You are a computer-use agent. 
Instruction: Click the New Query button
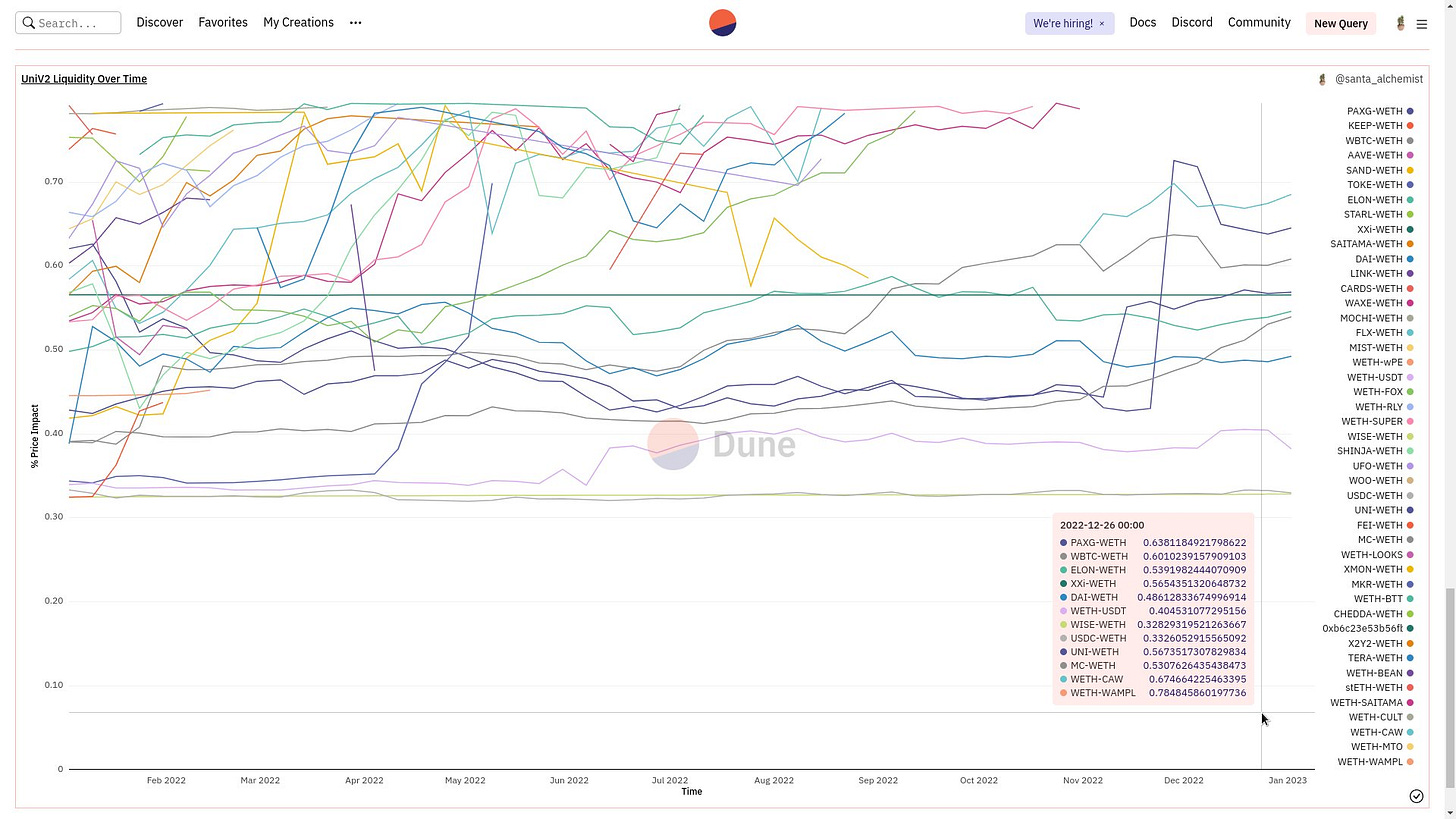point(1341,23)
